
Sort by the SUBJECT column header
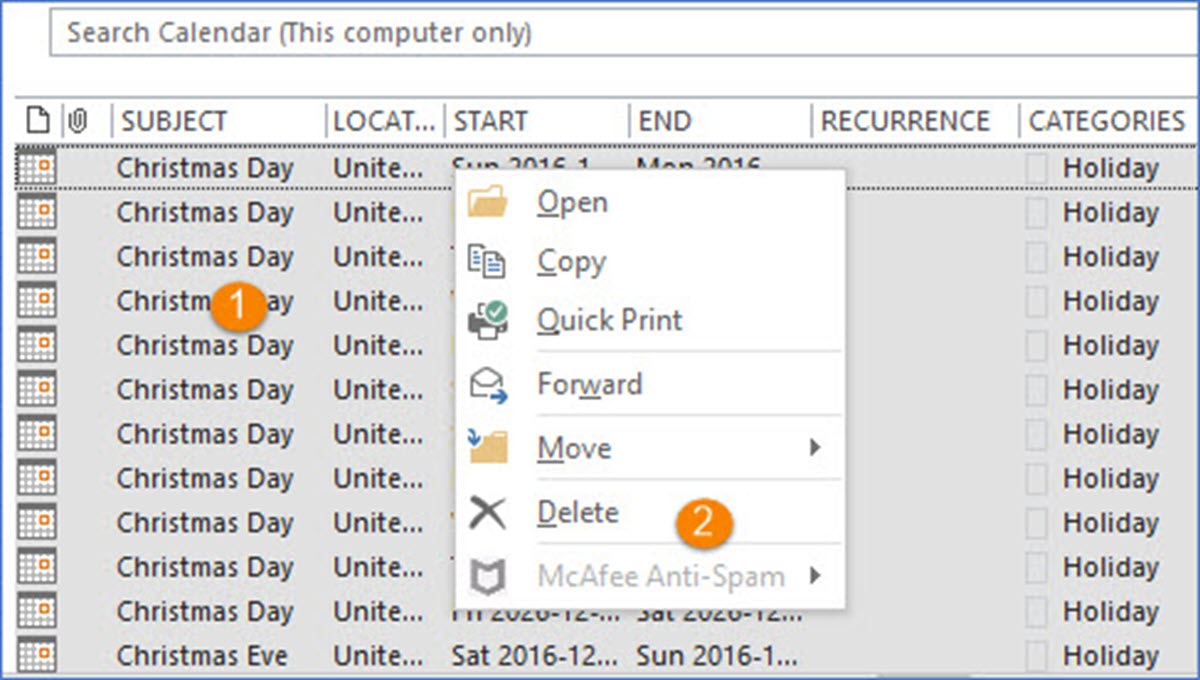pyautogui.click(x=174, y=121)
